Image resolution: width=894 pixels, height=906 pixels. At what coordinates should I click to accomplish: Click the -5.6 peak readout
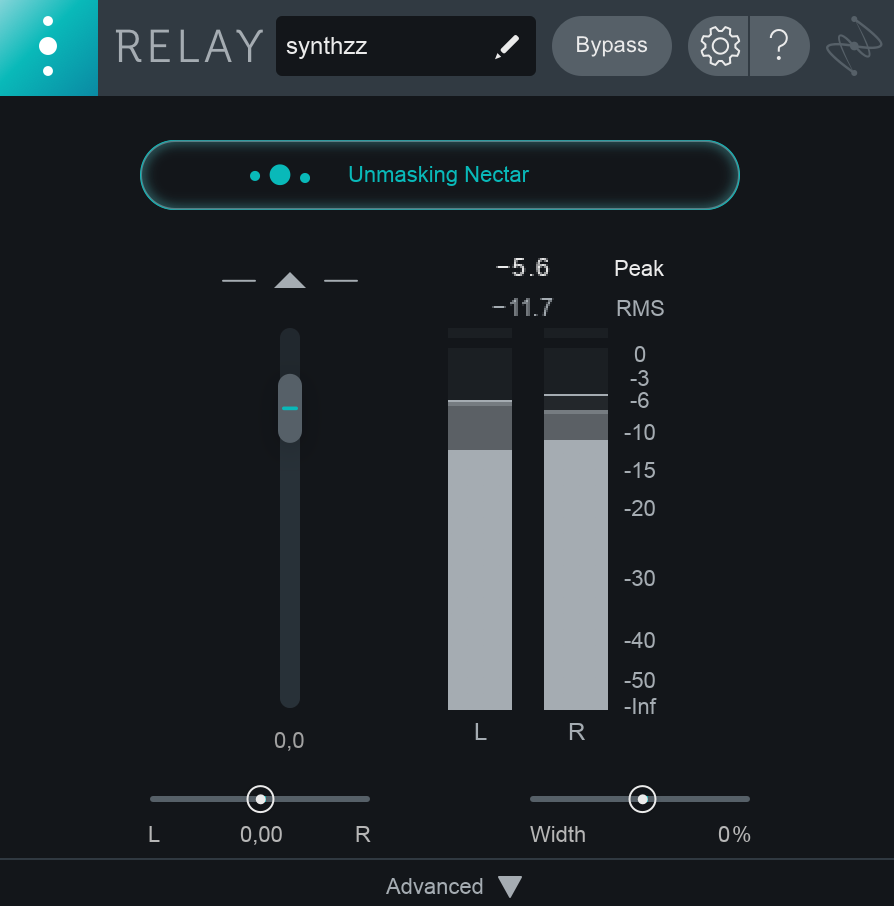coord(522,268)
